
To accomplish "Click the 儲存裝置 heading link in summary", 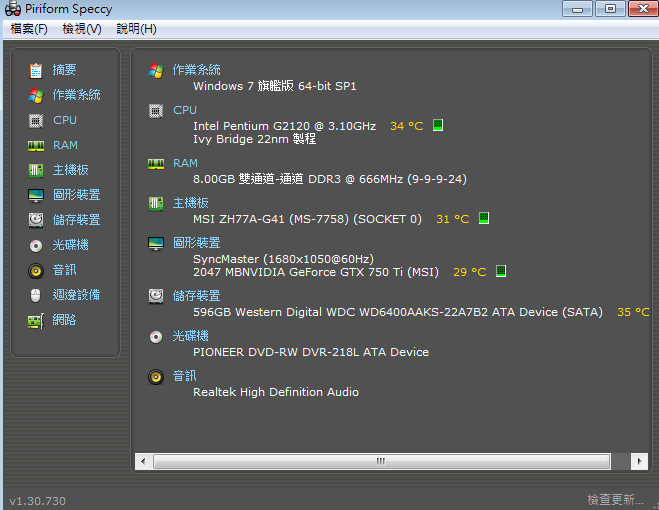I will tap(197, 296).
